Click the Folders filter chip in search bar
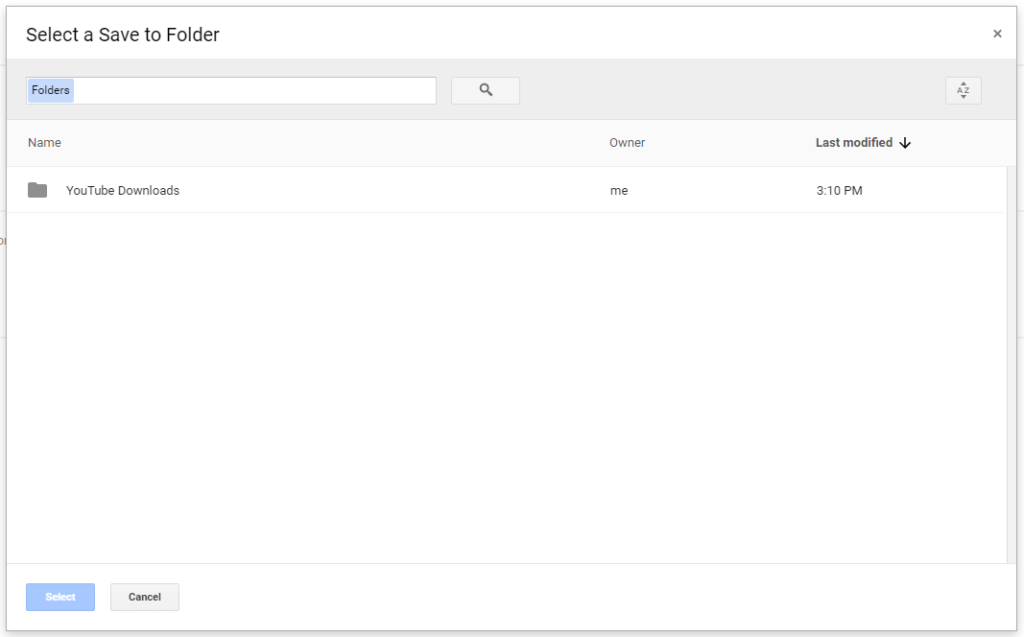The width and height of the screenshot is (1024, 637). (50, 90)
